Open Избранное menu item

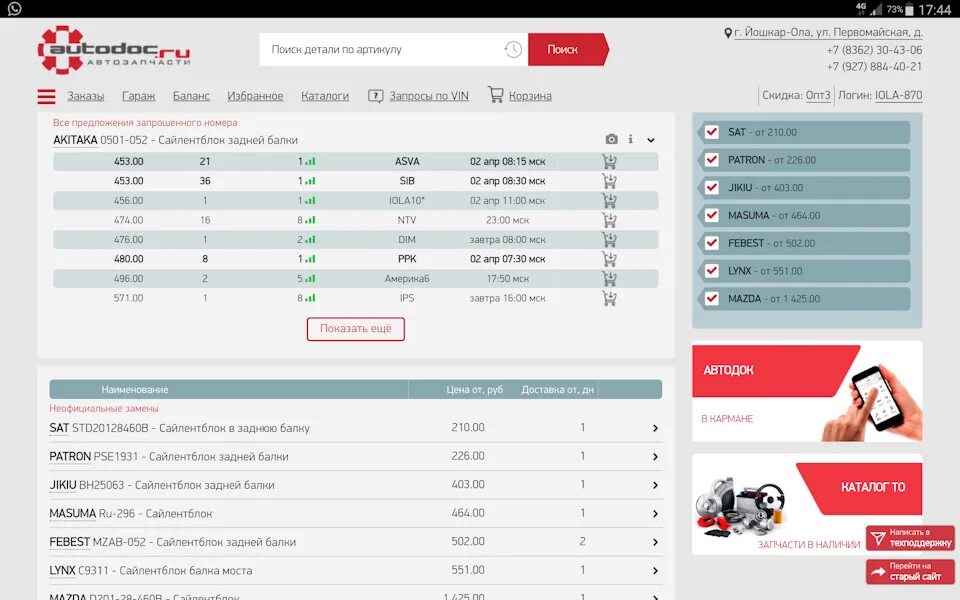click(255, 96)
